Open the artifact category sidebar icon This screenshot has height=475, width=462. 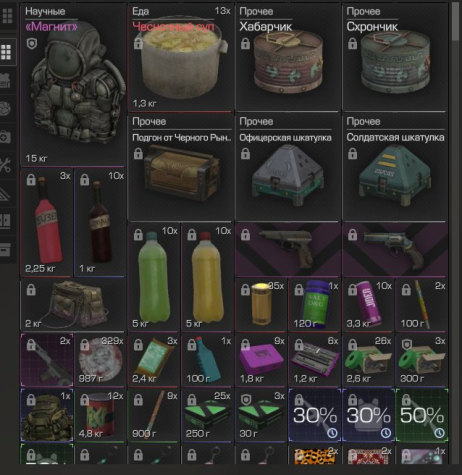(x=5, y=109)
